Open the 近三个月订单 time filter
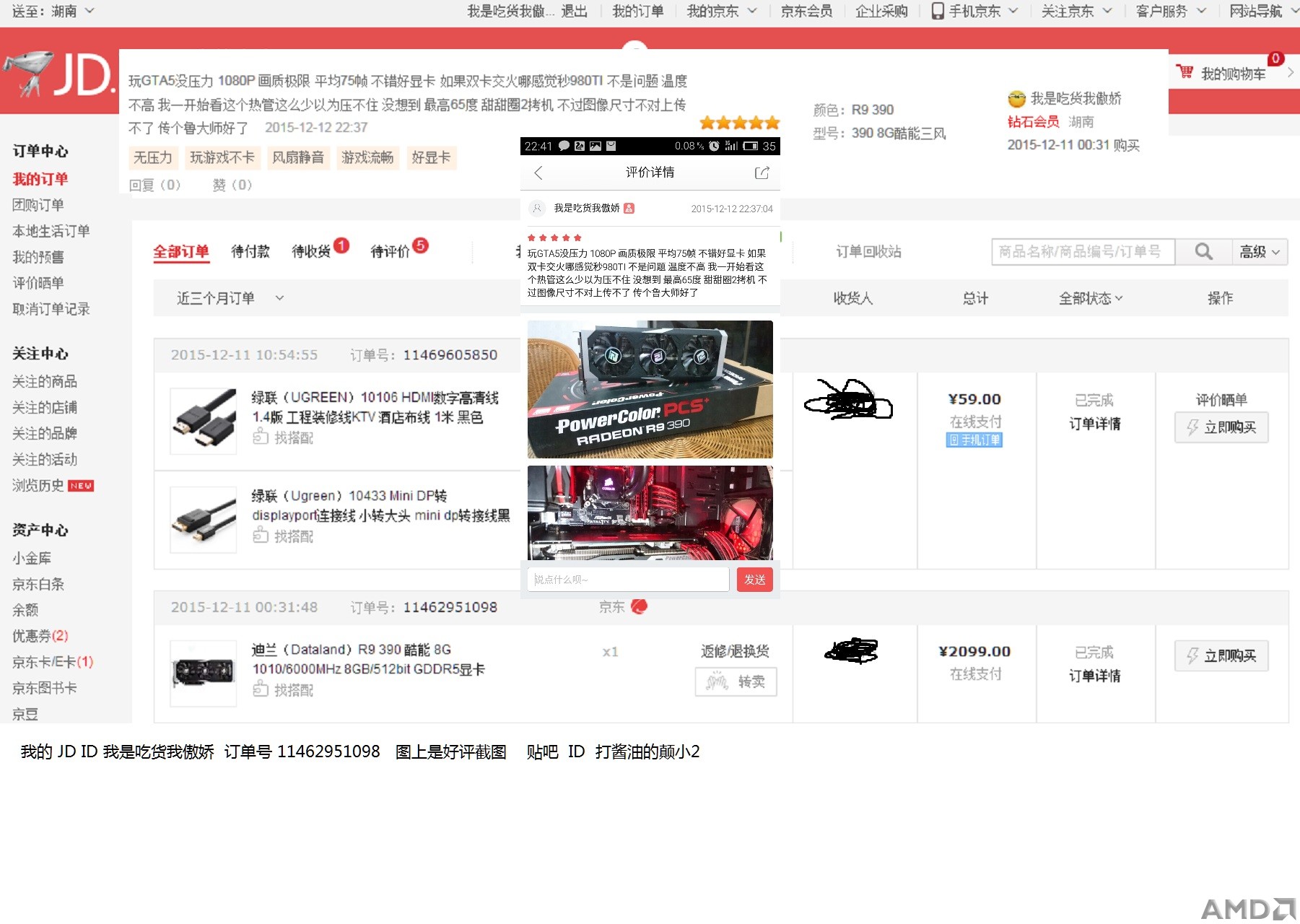 [x=230, y=298]
